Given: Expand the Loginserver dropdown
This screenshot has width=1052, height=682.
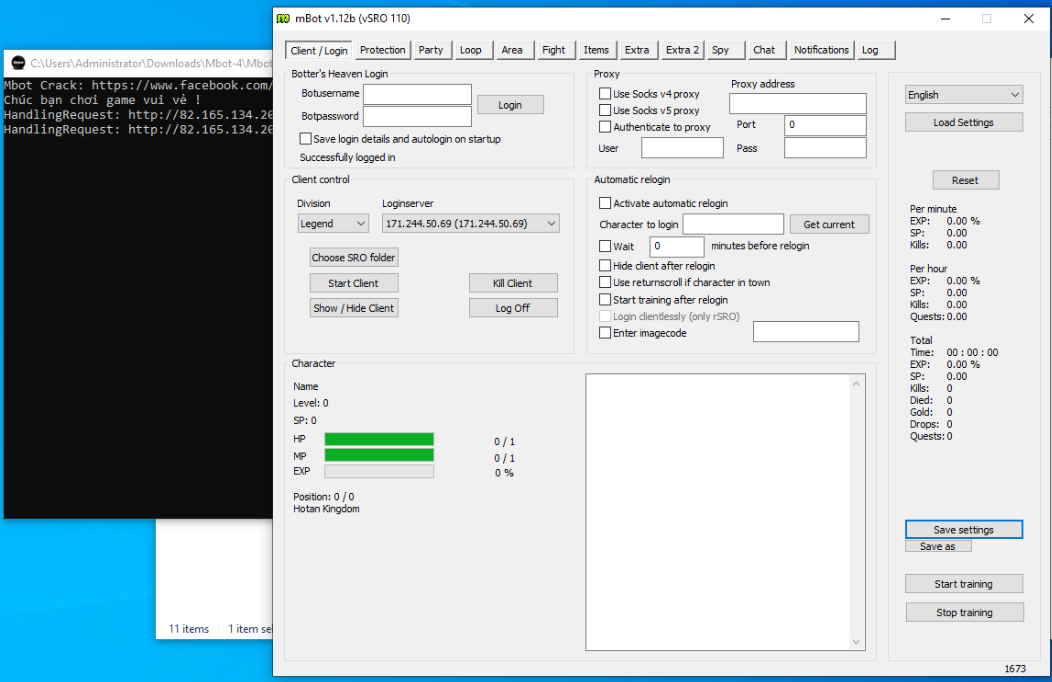Looking at the screenshot, I should coord(470,223).
